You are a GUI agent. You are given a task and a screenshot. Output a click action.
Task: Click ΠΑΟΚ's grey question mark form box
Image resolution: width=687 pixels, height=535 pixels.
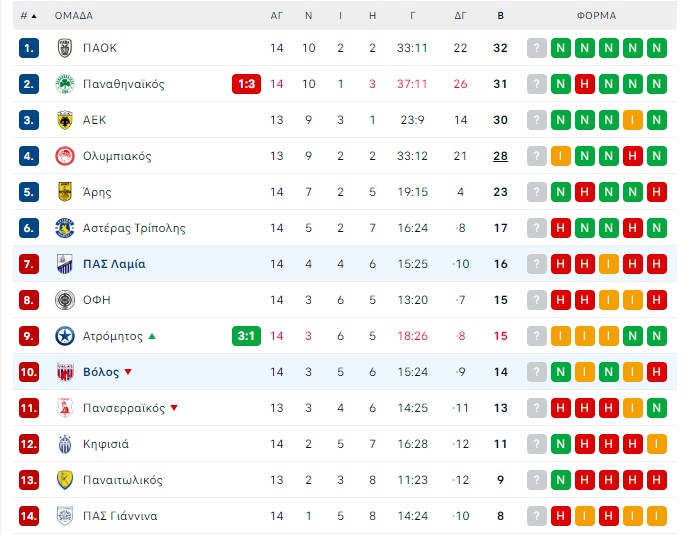537,48
